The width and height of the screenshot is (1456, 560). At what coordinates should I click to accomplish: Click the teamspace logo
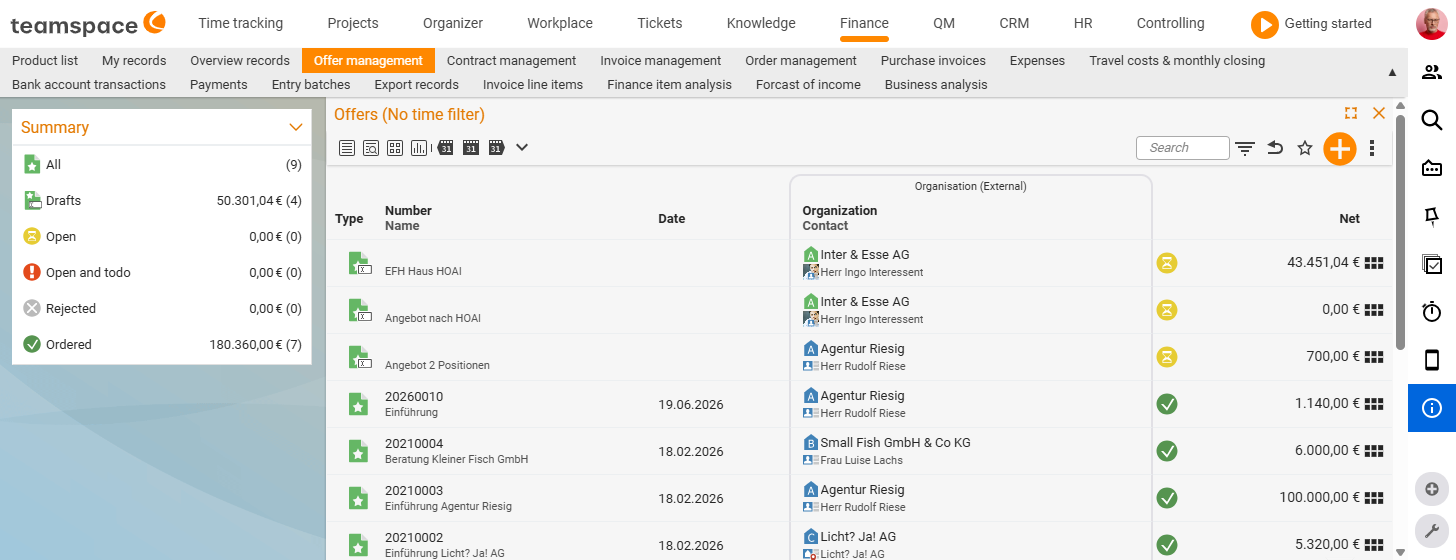click(88, 22)
